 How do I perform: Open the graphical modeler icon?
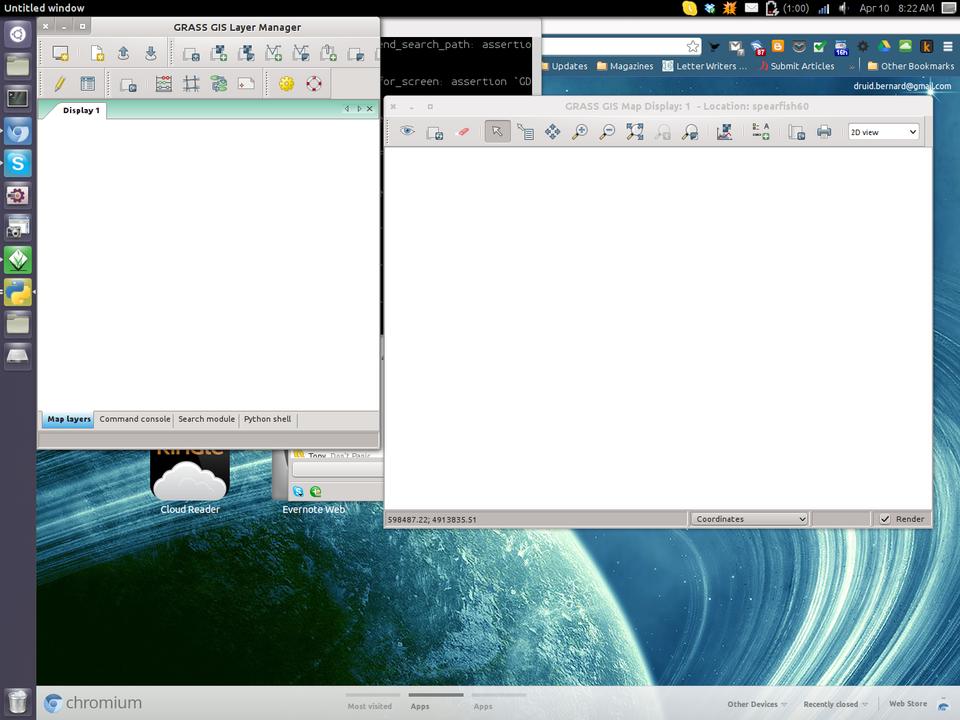[x=219, y=85]
